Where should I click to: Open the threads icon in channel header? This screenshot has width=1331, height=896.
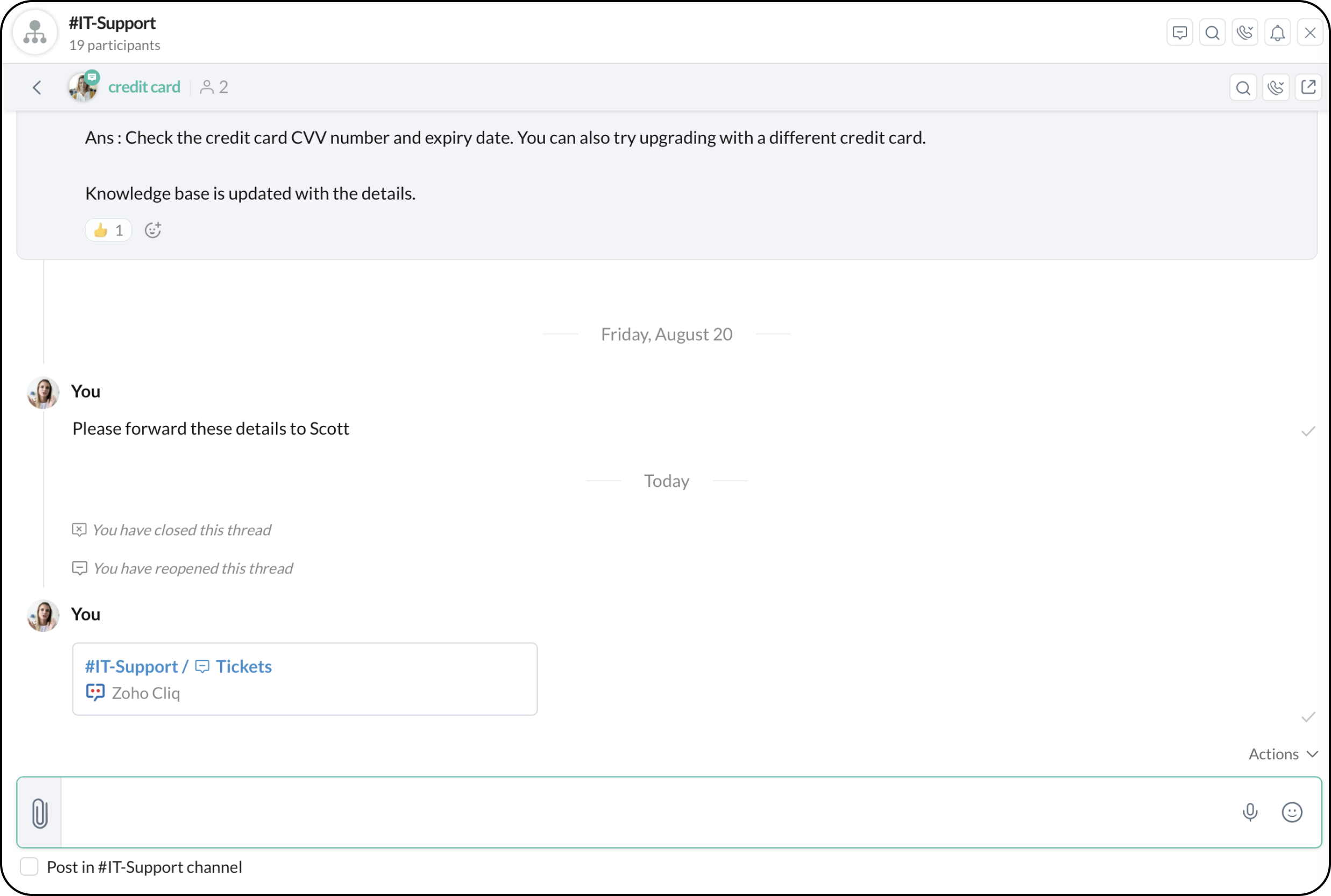(x=1180, y=33)
